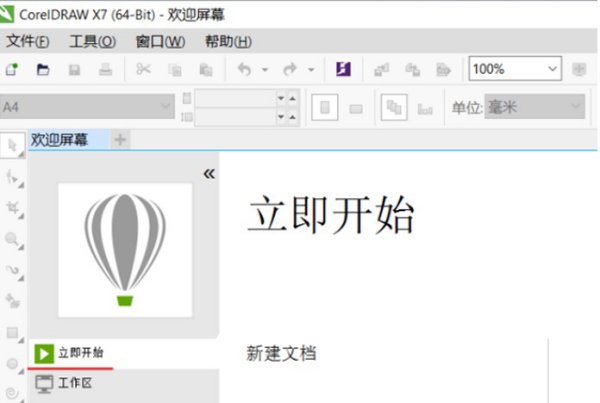Viewport: 600px width, 403px height.
Task: Toggle the all pages layout button
Action: 394,108
